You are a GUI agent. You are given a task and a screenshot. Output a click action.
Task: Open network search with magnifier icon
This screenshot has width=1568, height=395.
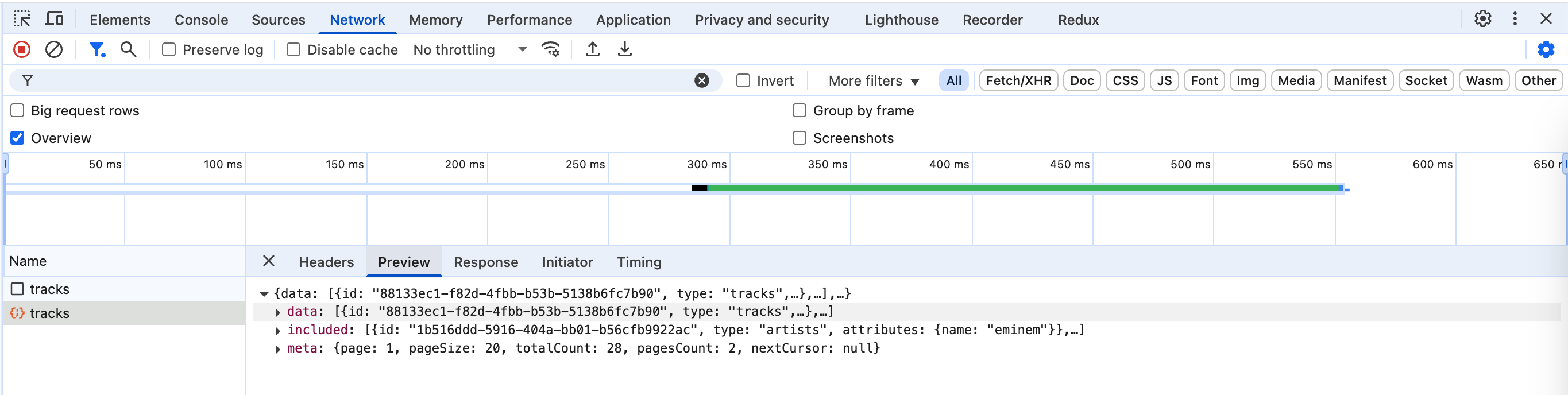(x=128, y=49)
